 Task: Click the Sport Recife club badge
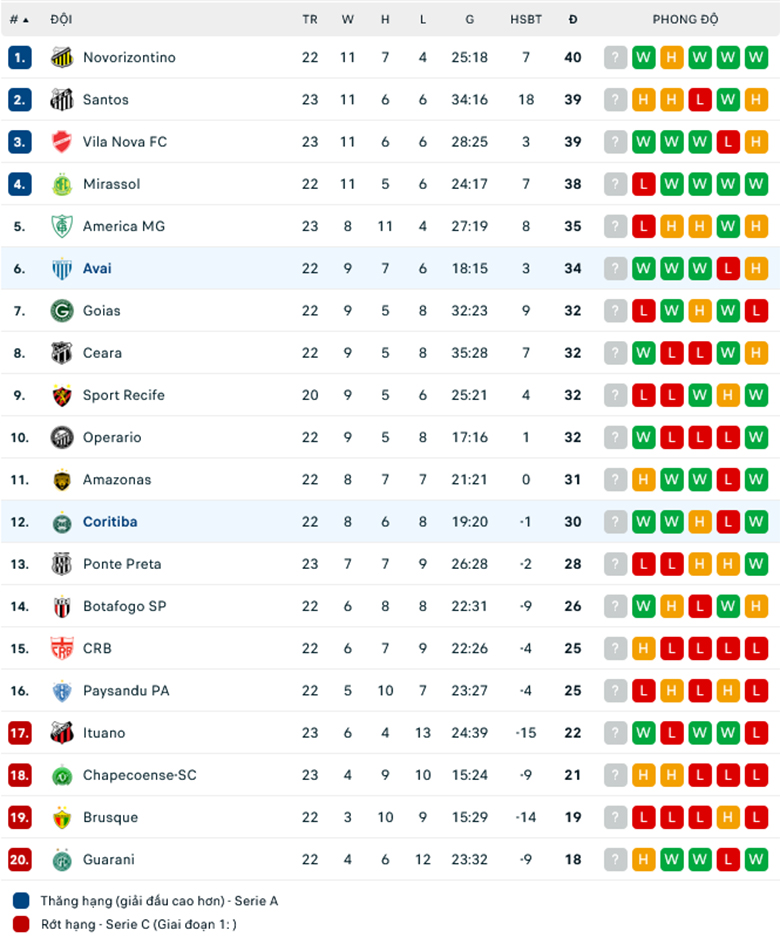pyautogui.click(x=62, y=395)
